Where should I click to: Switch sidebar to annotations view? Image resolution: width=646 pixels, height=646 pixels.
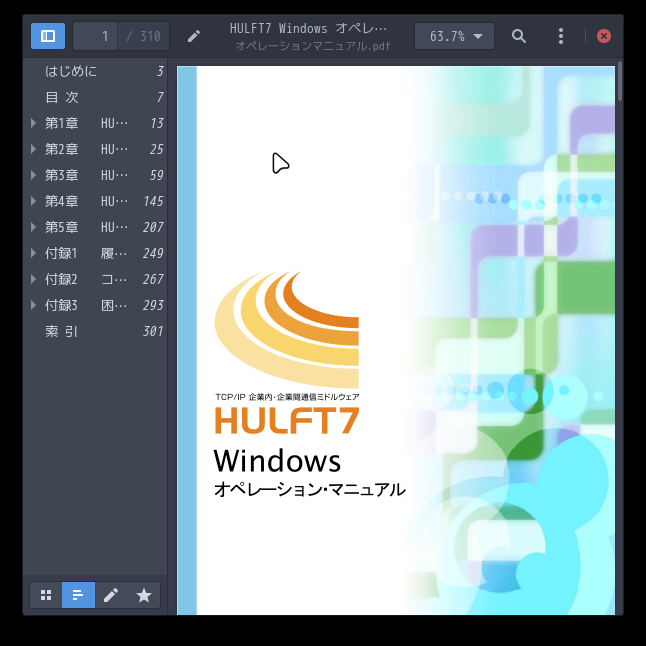[x=111, y=595]
